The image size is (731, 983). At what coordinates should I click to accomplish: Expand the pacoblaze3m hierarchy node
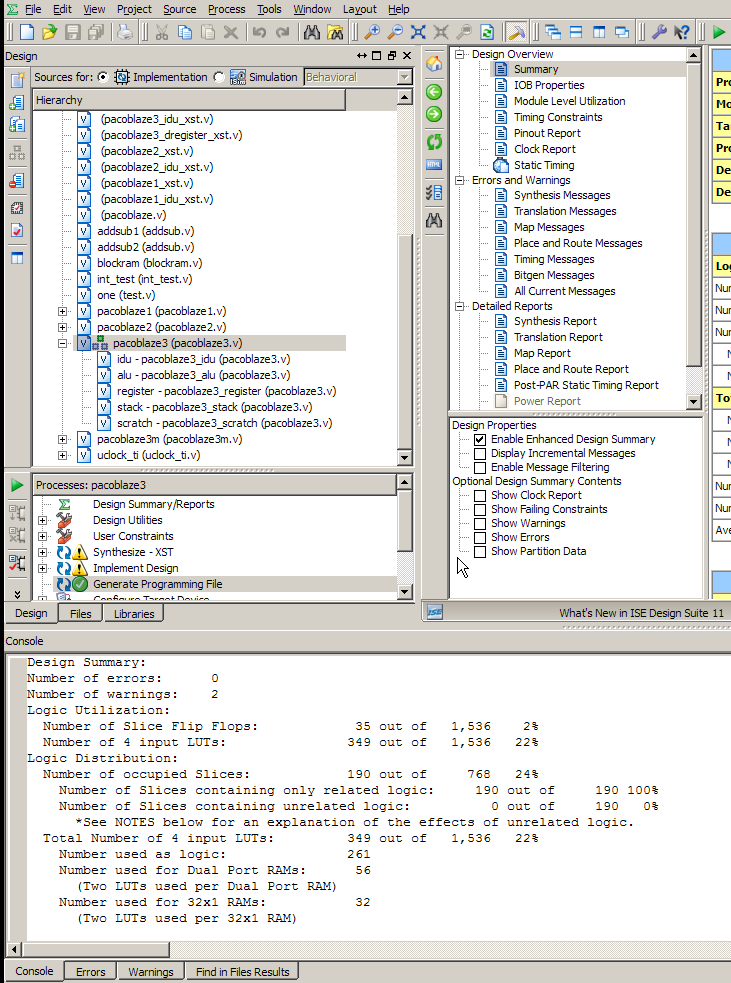62,439
